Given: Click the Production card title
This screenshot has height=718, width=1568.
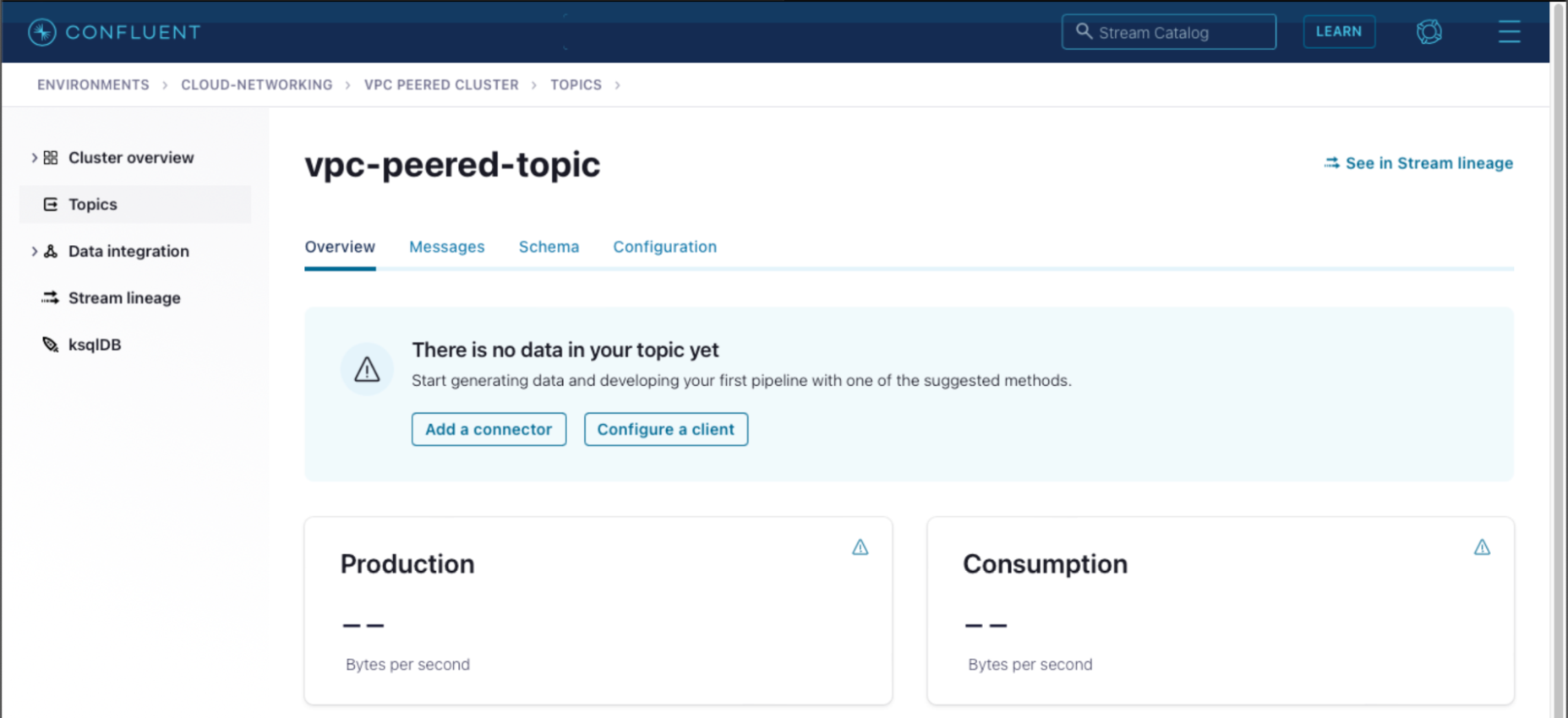Looking at the screenshot, I should click(x=407, y=563).
